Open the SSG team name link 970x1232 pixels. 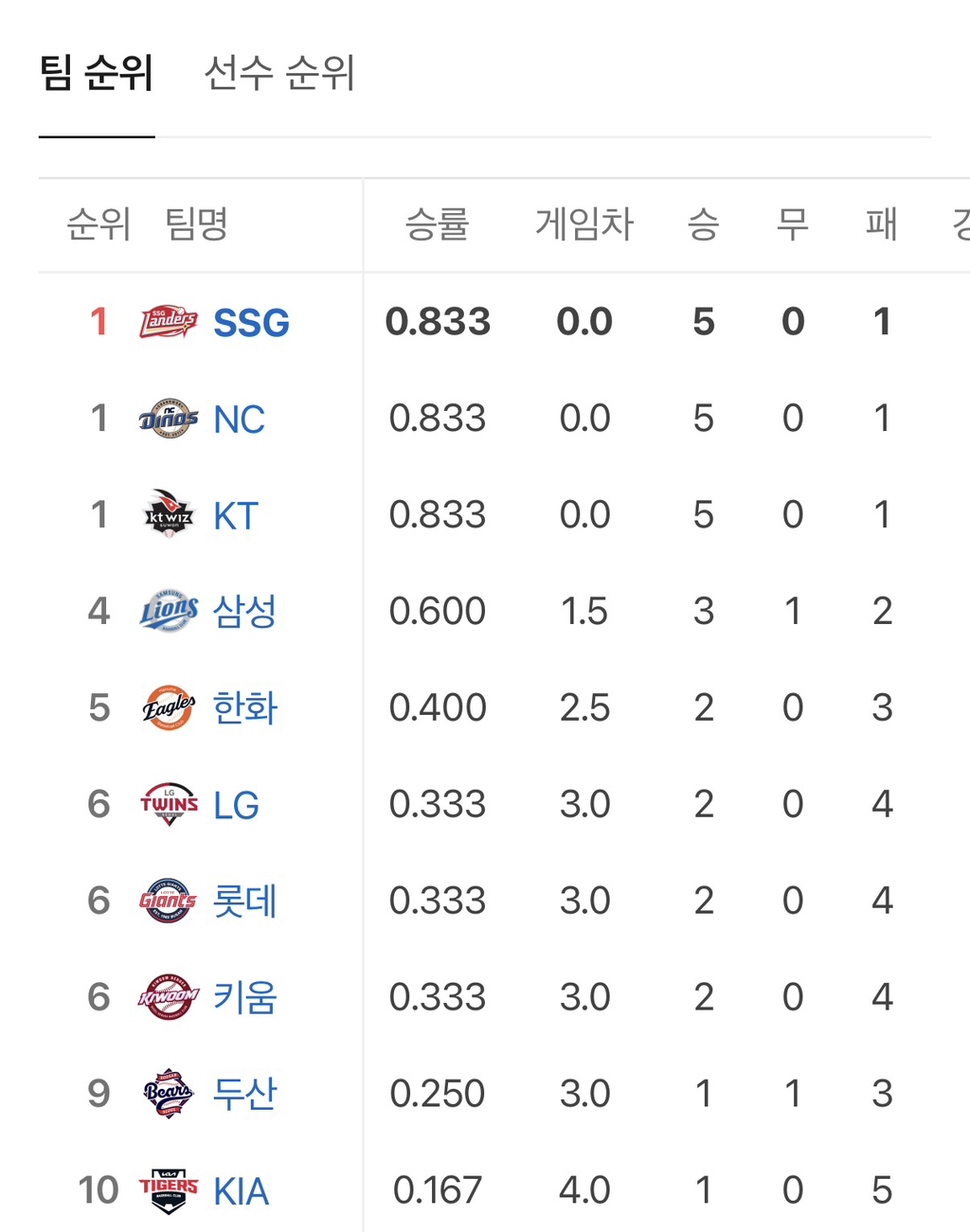(251, 323)
